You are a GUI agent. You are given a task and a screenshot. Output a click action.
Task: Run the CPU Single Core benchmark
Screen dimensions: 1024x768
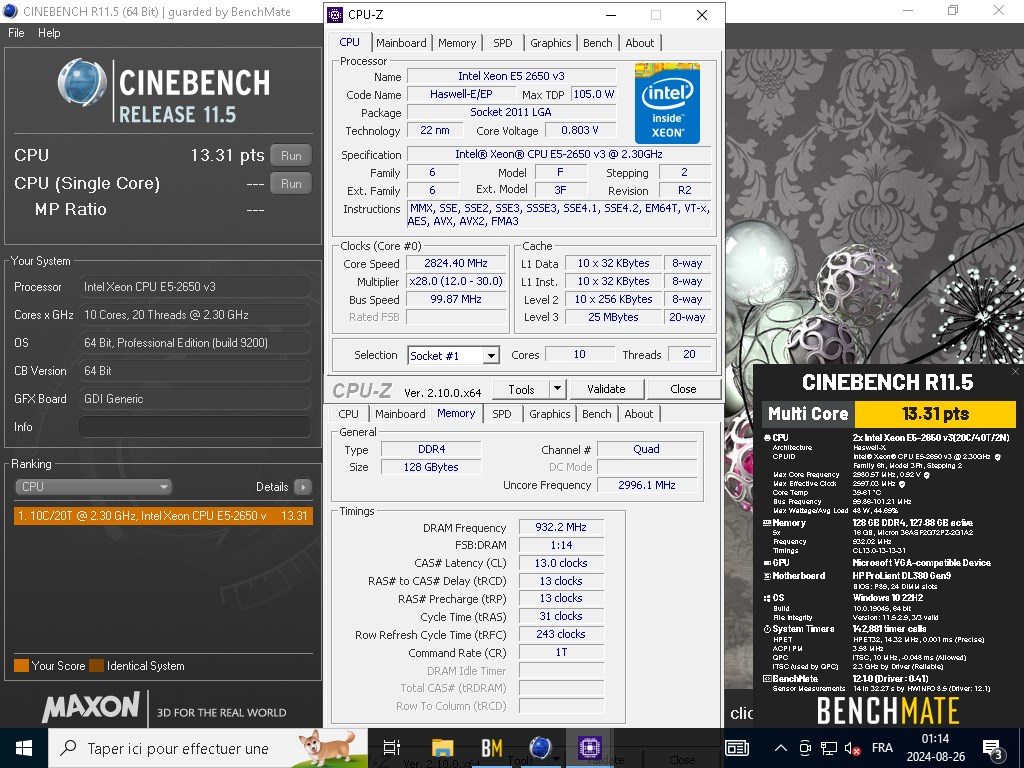(291, 184)
